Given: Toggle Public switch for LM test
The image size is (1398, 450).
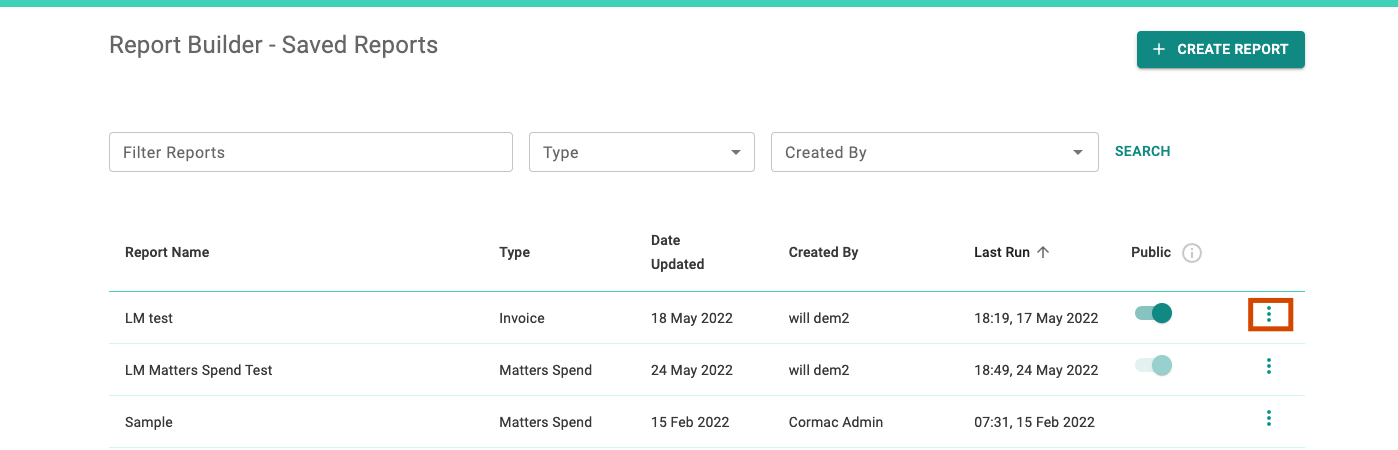Looking at the screenshot, I should coord(1153,314).
